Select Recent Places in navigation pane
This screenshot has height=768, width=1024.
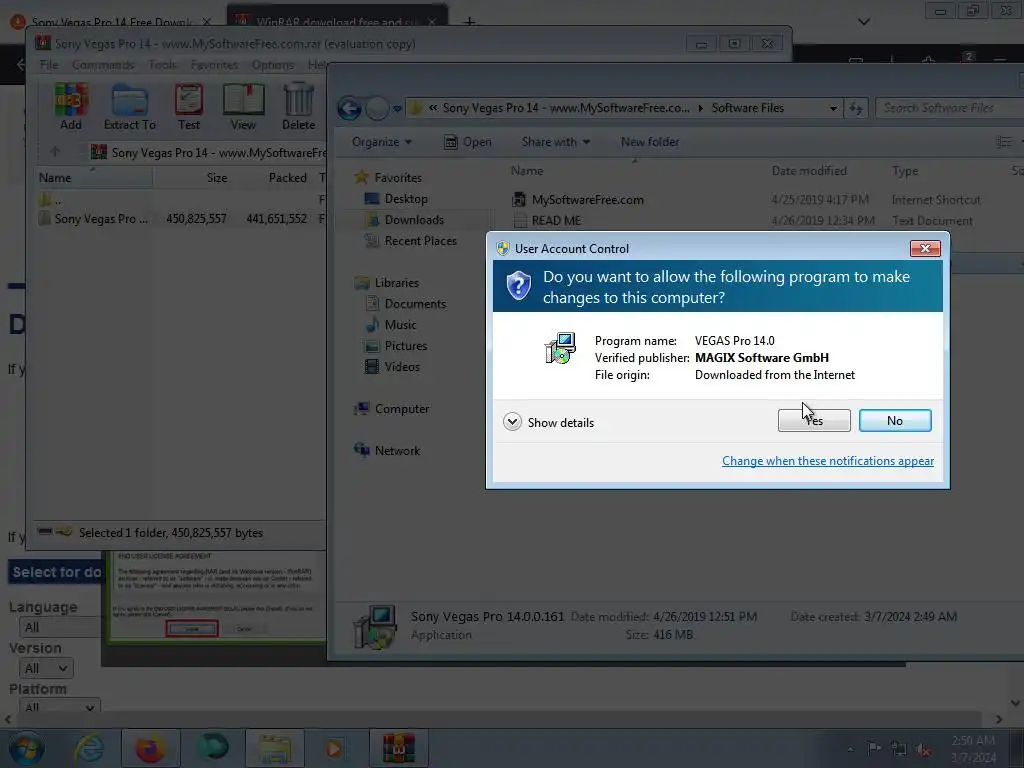point(411,241)
